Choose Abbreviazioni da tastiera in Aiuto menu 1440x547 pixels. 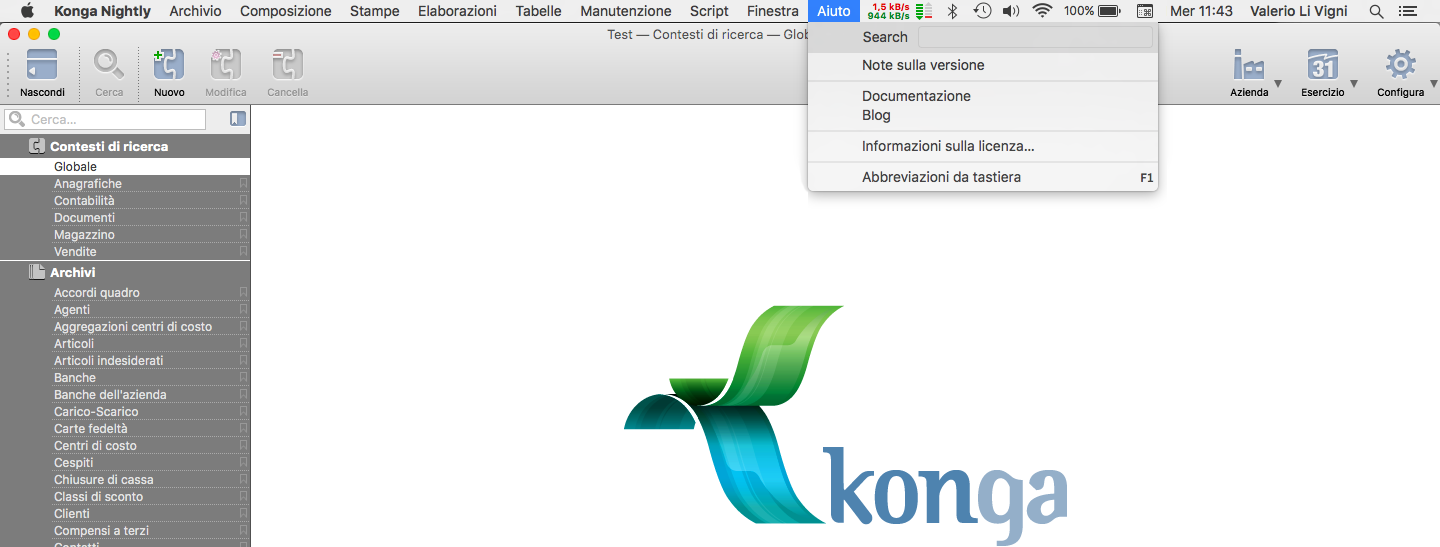click(941, 177)
